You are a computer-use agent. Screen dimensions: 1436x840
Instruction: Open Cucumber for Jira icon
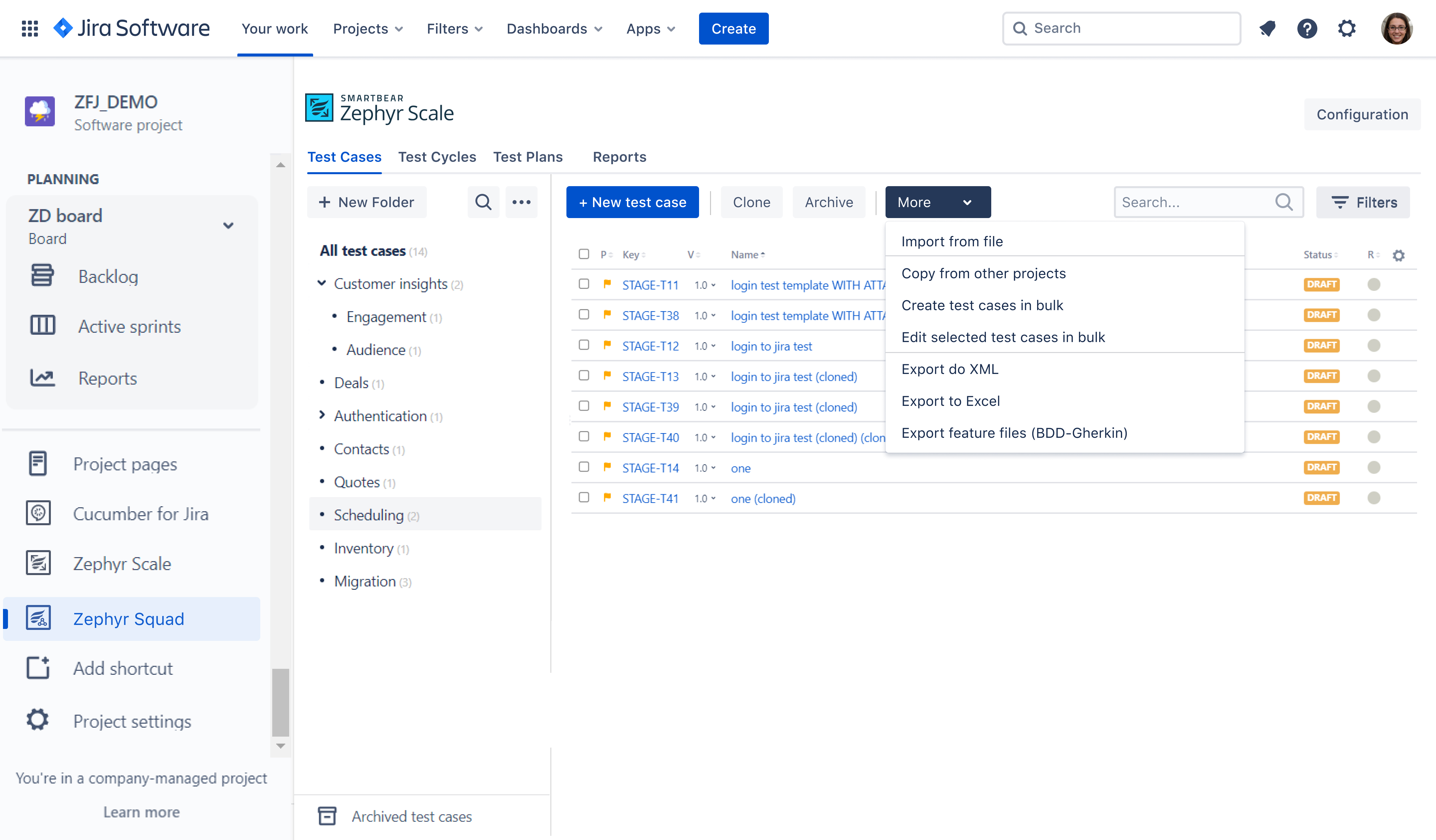click(38, 514)
